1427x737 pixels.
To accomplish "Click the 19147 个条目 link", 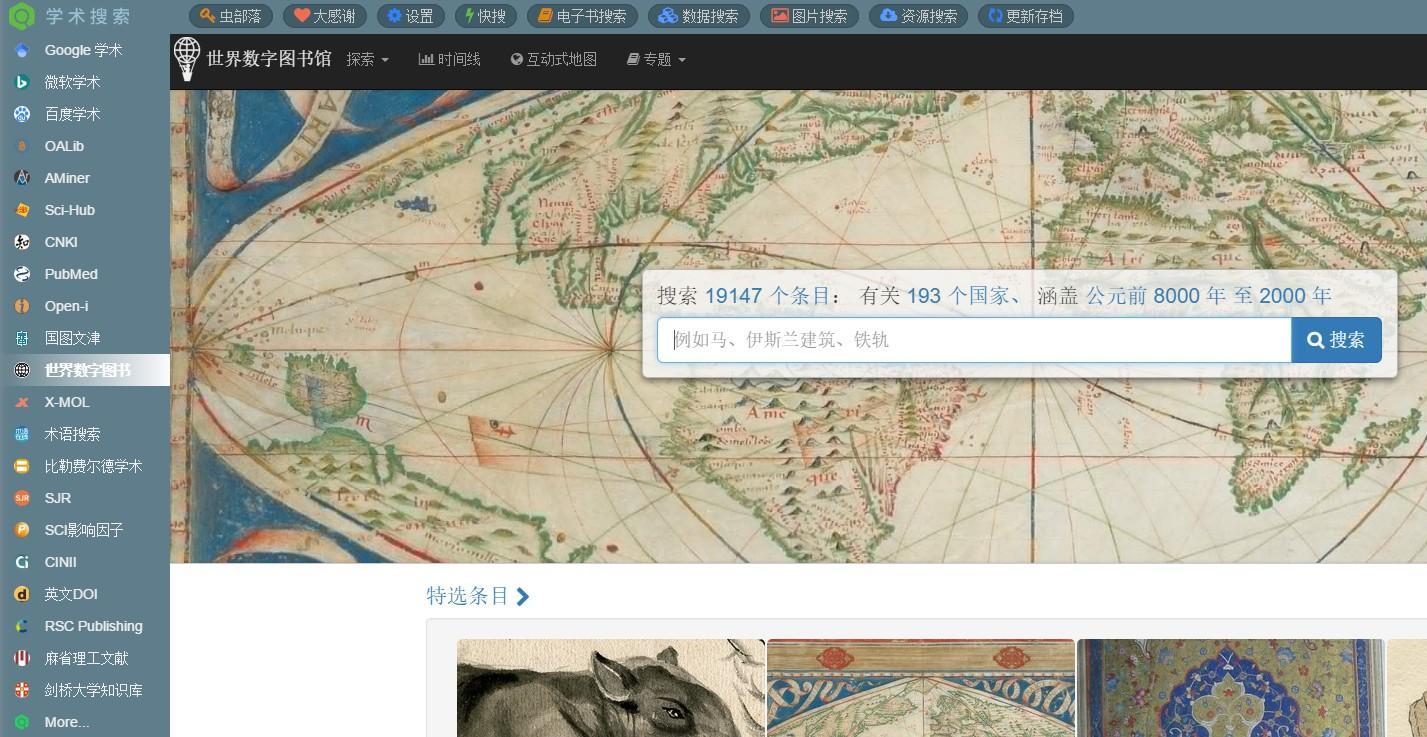I will pos(767,296).
